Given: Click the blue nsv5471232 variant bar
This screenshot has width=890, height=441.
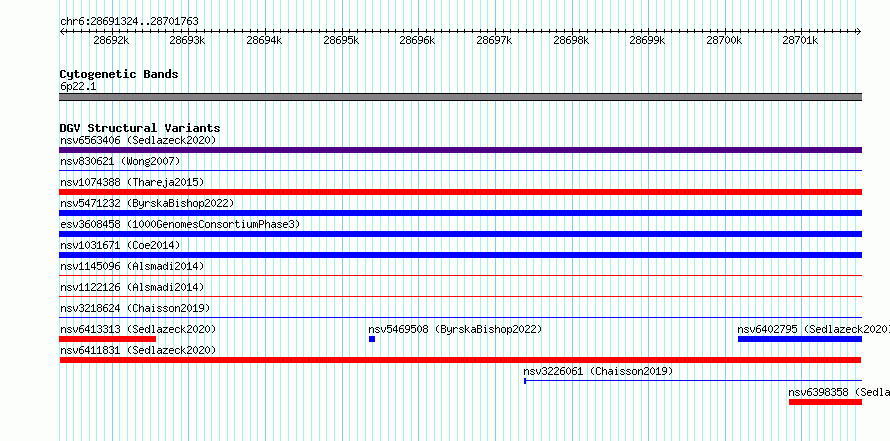Looking at the screenshot, I should pos(460,213).
